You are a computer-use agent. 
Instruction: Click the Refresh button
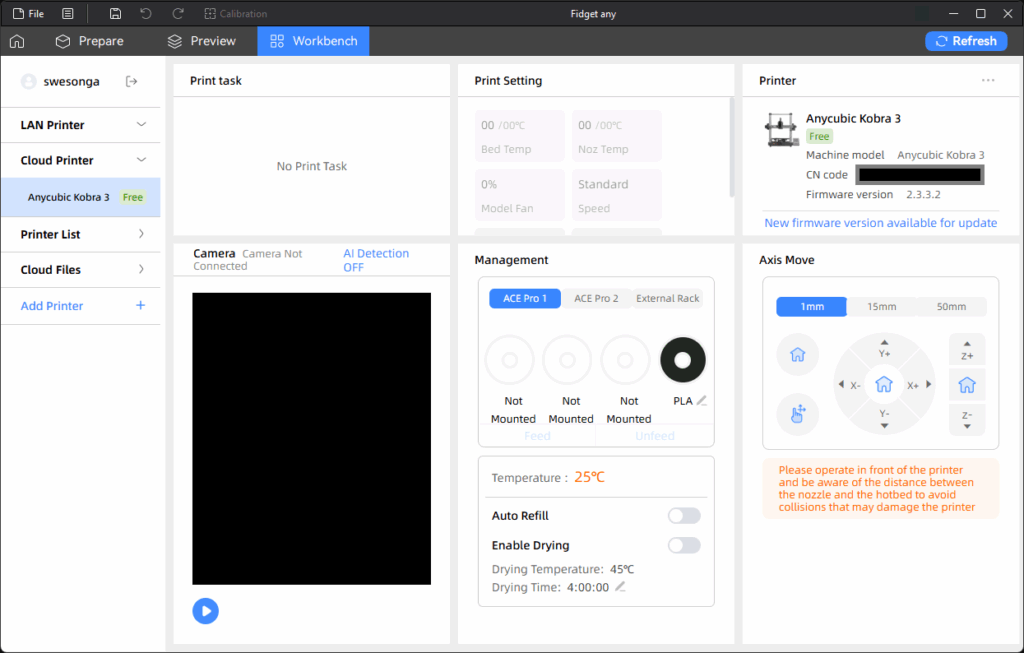click(x=965, y=41)
